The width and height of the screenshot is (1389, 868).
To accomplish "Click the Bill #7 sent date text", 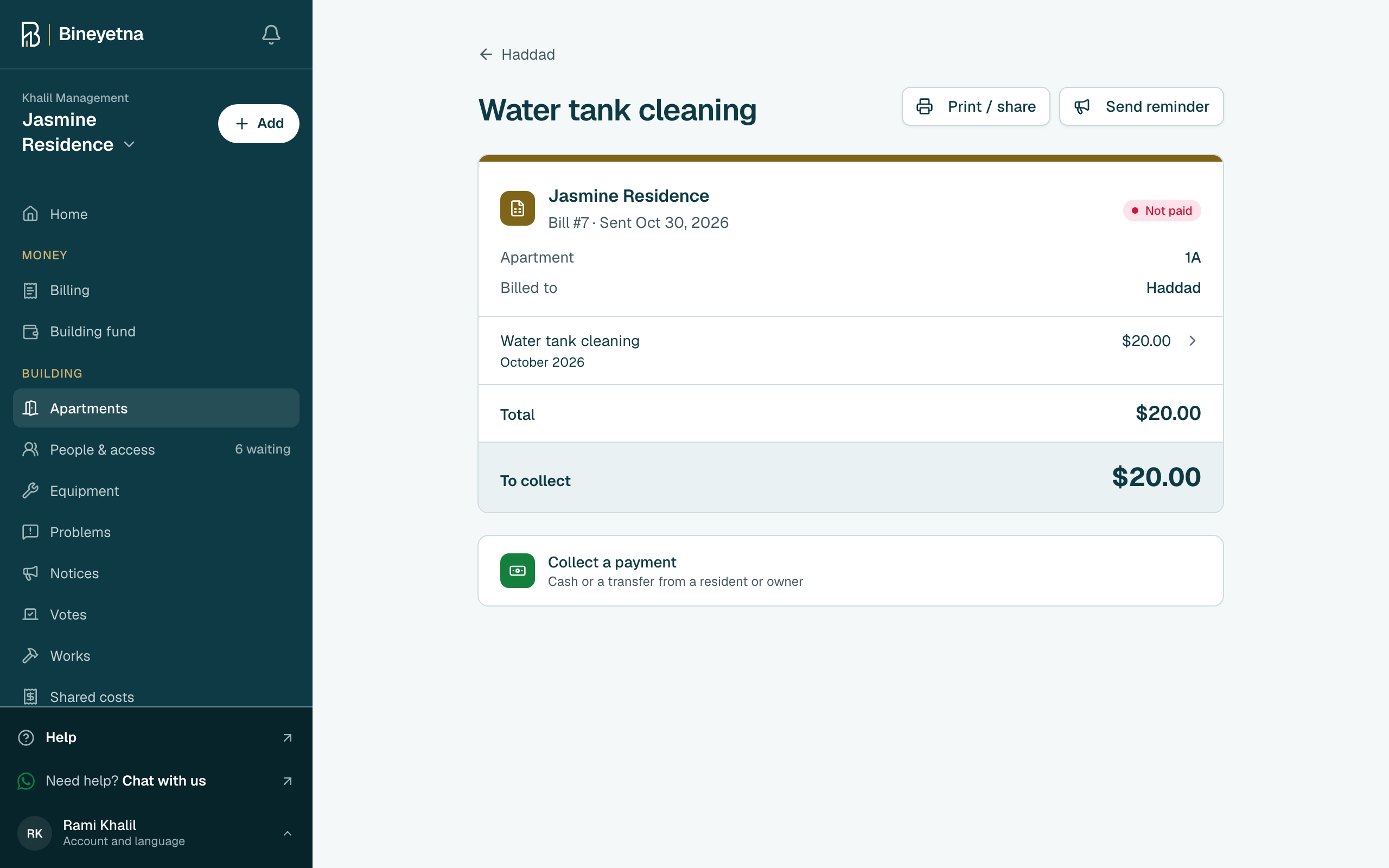I will point(638,223).
